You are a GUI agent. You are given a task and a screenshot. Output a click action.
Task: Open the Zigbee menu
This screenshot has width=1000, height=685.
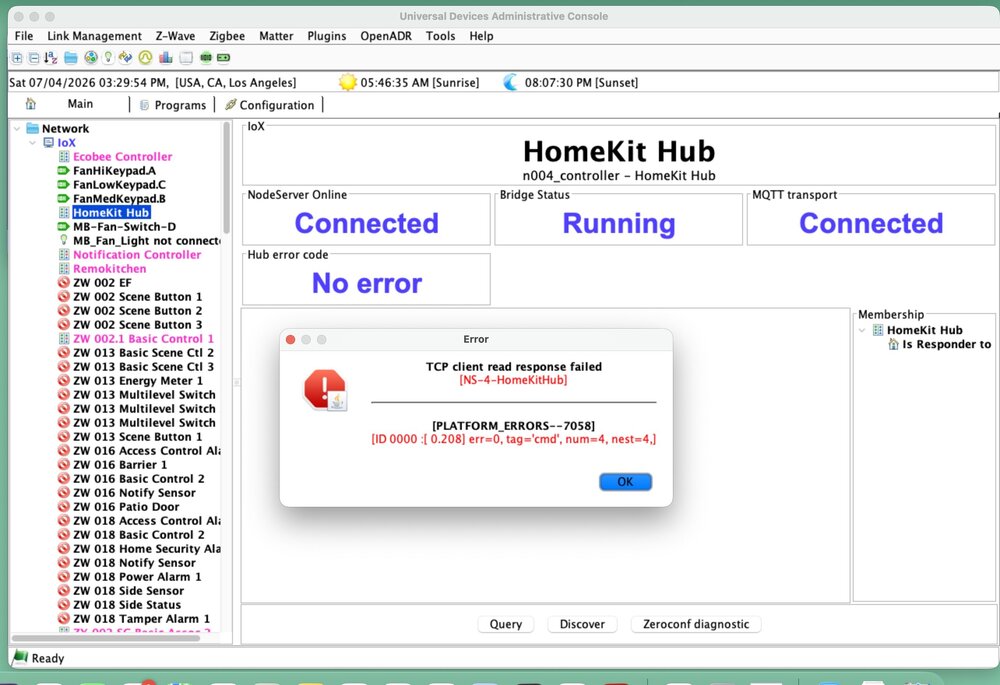coord(227,36)
